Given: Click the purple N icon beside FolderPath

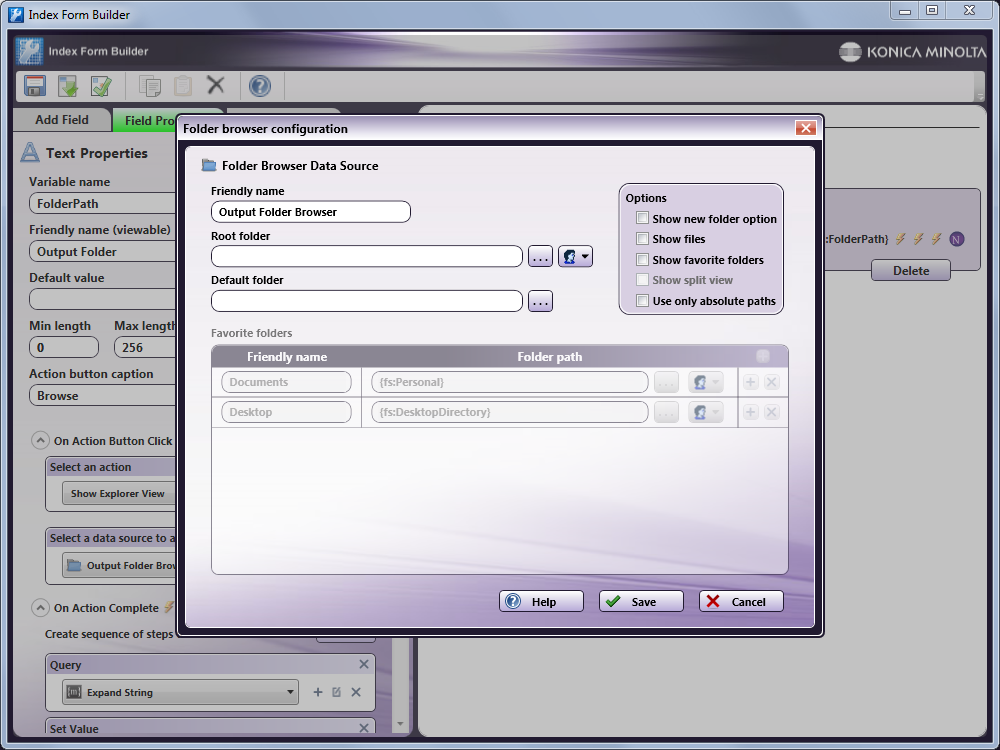Looking at the screenshot, I should click(956, 239).
